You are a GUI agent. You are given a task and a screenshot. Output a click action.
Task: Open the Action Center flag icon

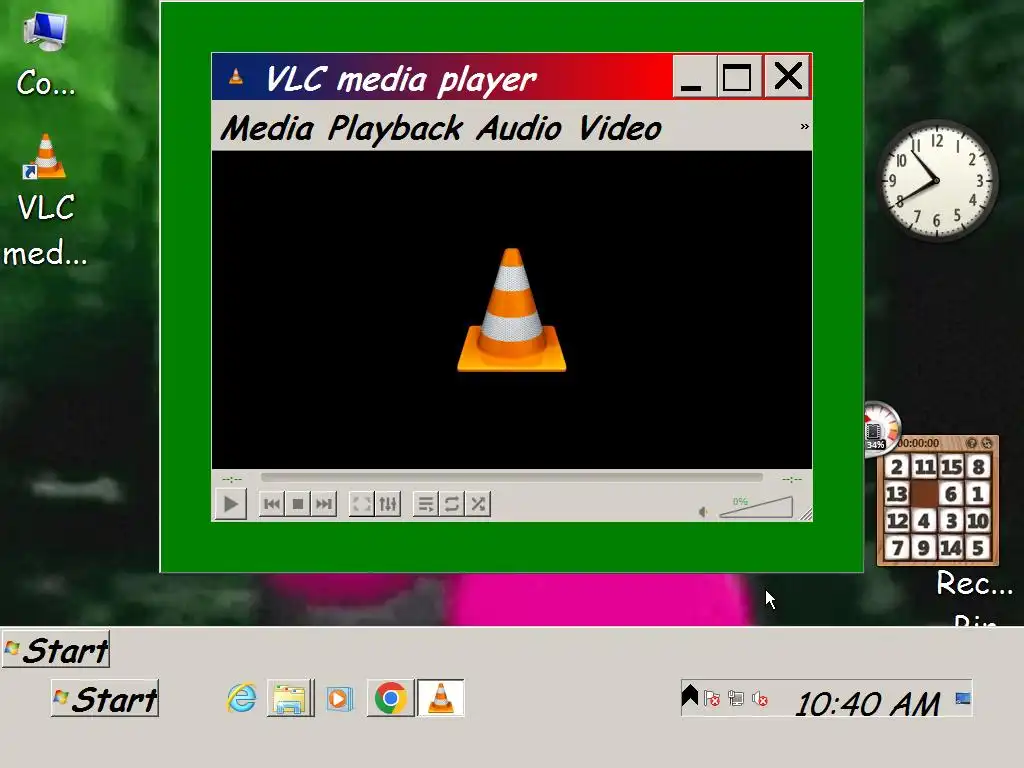click(712, 699)
